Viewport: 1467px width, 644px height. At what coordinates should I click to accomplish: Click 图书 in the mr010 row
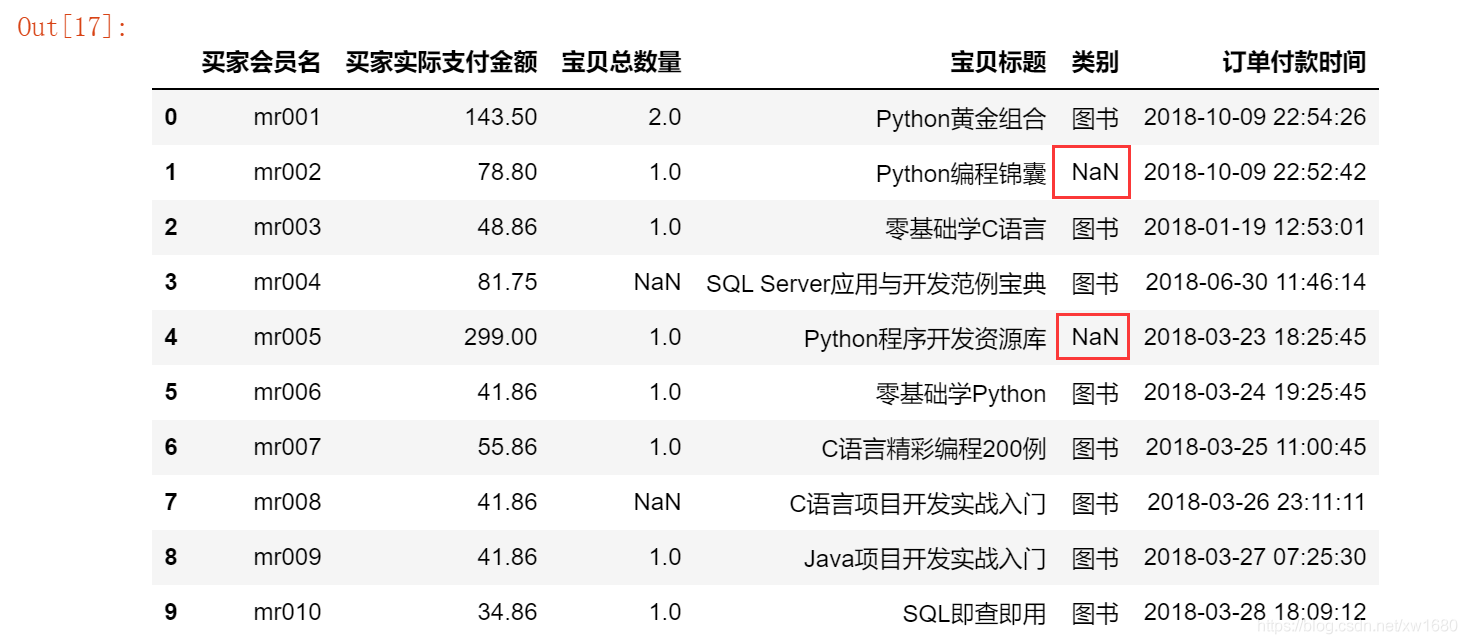pyautogui.click(x=1095, y=613)
